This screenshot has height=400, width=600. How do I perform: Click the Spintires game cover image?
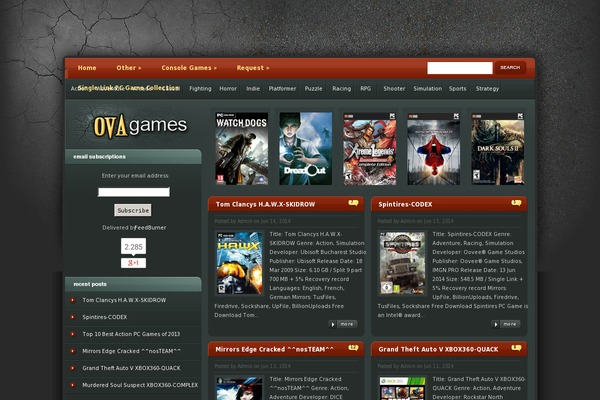pos(402,263)
